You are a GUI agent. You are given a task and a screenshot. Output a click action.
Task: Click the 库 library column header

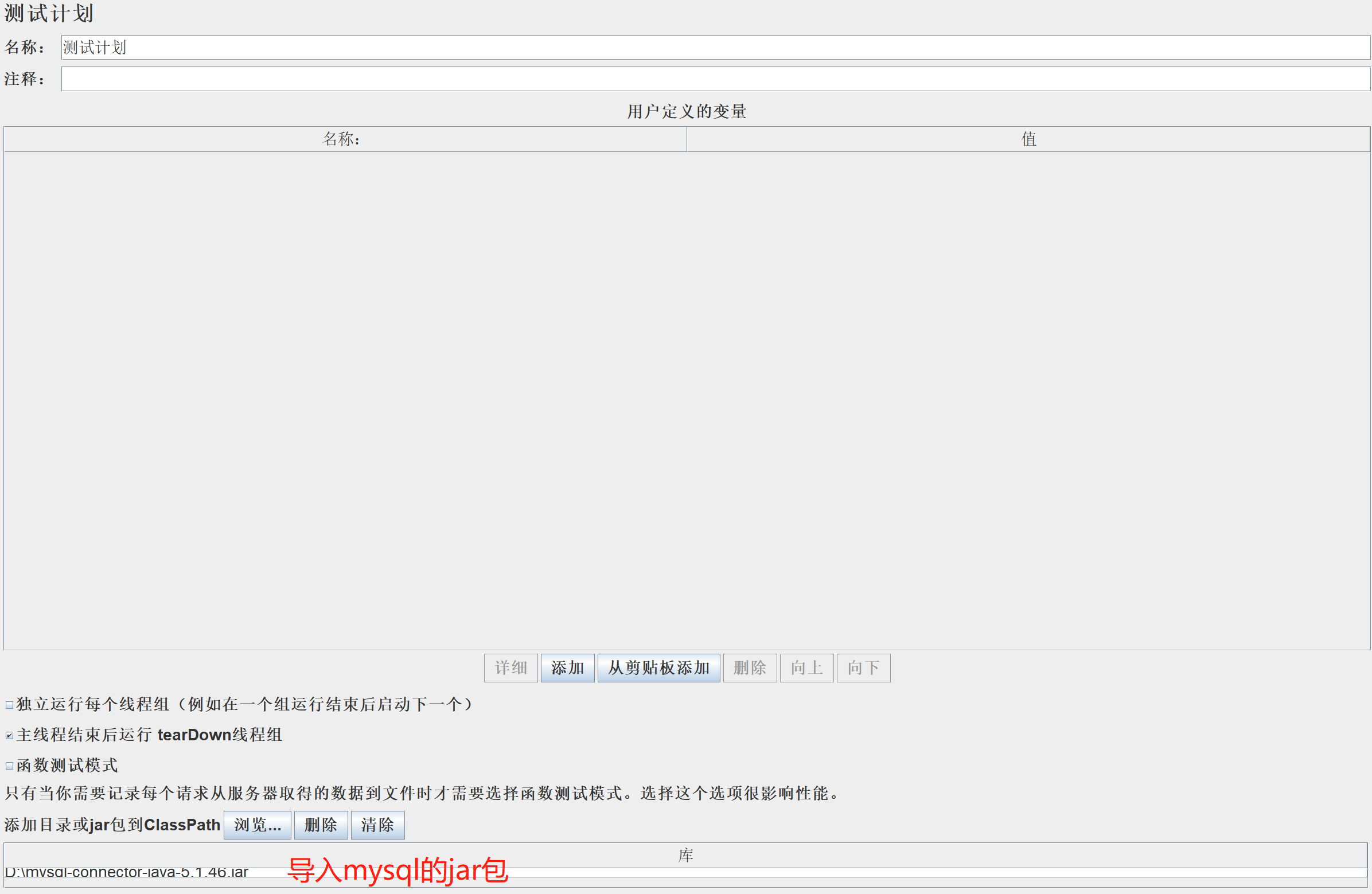(685, 856)
